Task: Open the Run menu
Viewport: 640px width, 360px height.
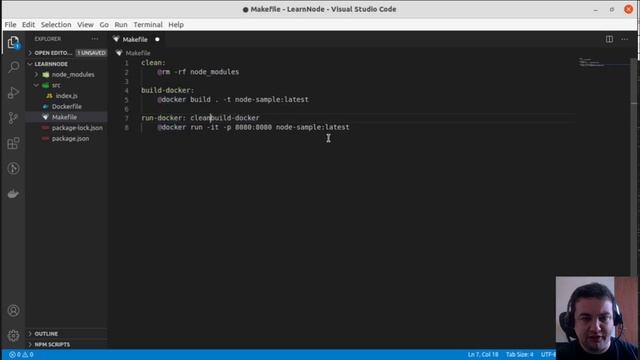Action: coord(121,25)
